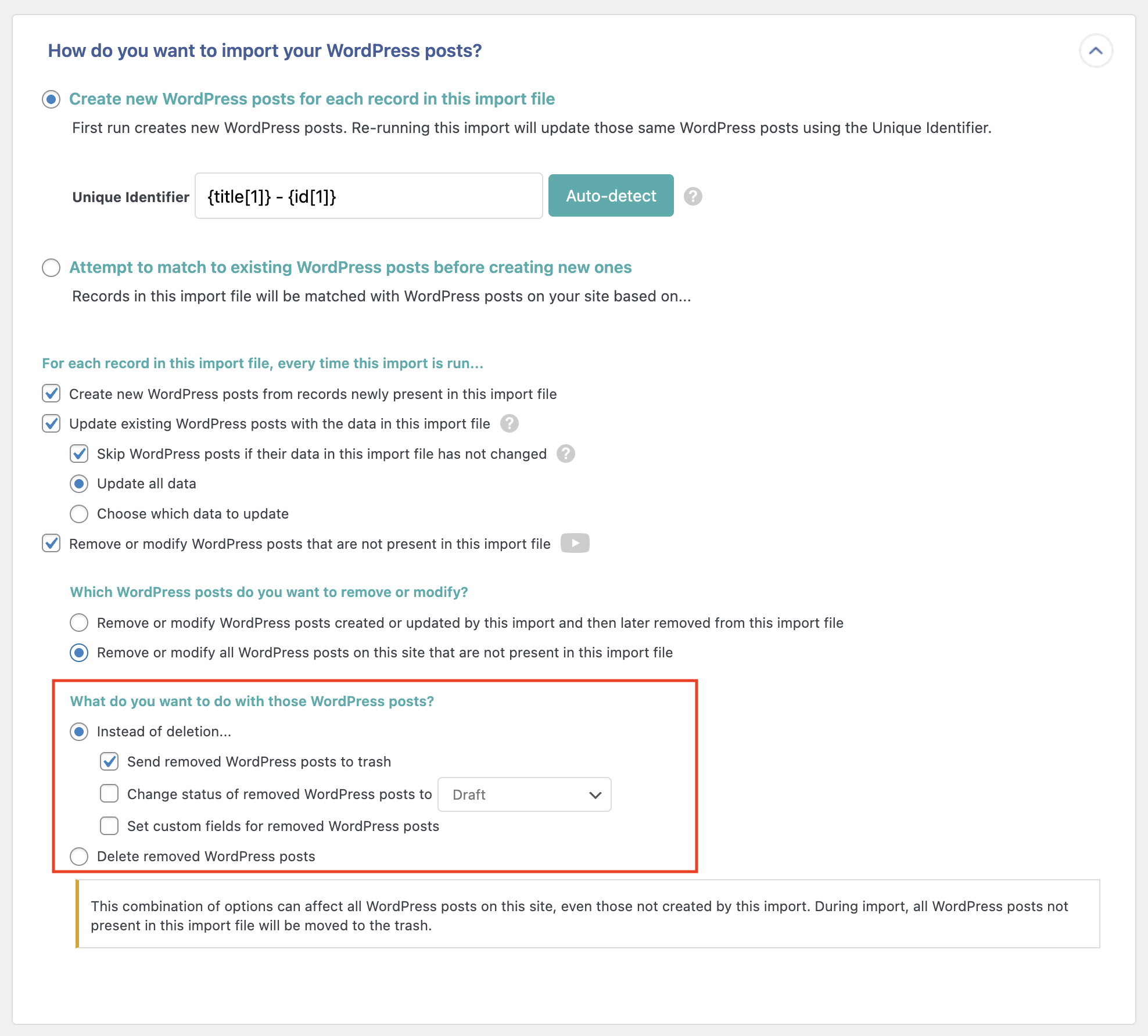Edit the Unique Identifier field
Viewport: 1148px width, 1036px height.
369,196
